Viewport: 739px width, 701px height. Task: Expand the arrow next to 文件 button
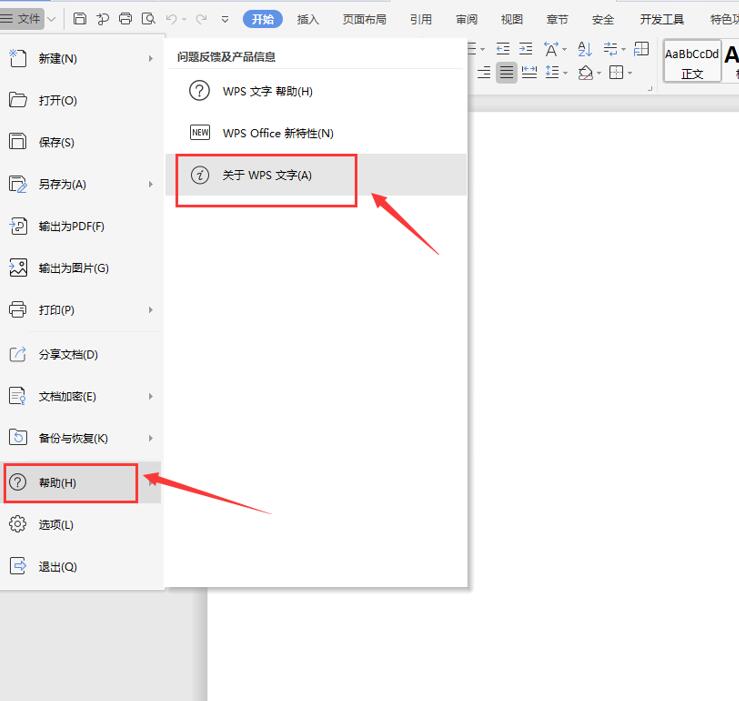[52, 19]
